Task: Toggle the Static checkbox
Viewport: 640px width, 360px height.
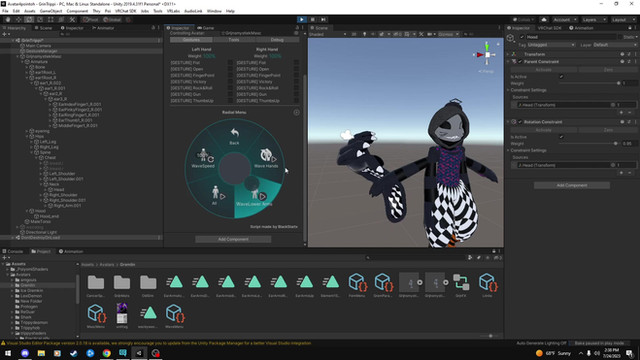Action: click(620, 37)
